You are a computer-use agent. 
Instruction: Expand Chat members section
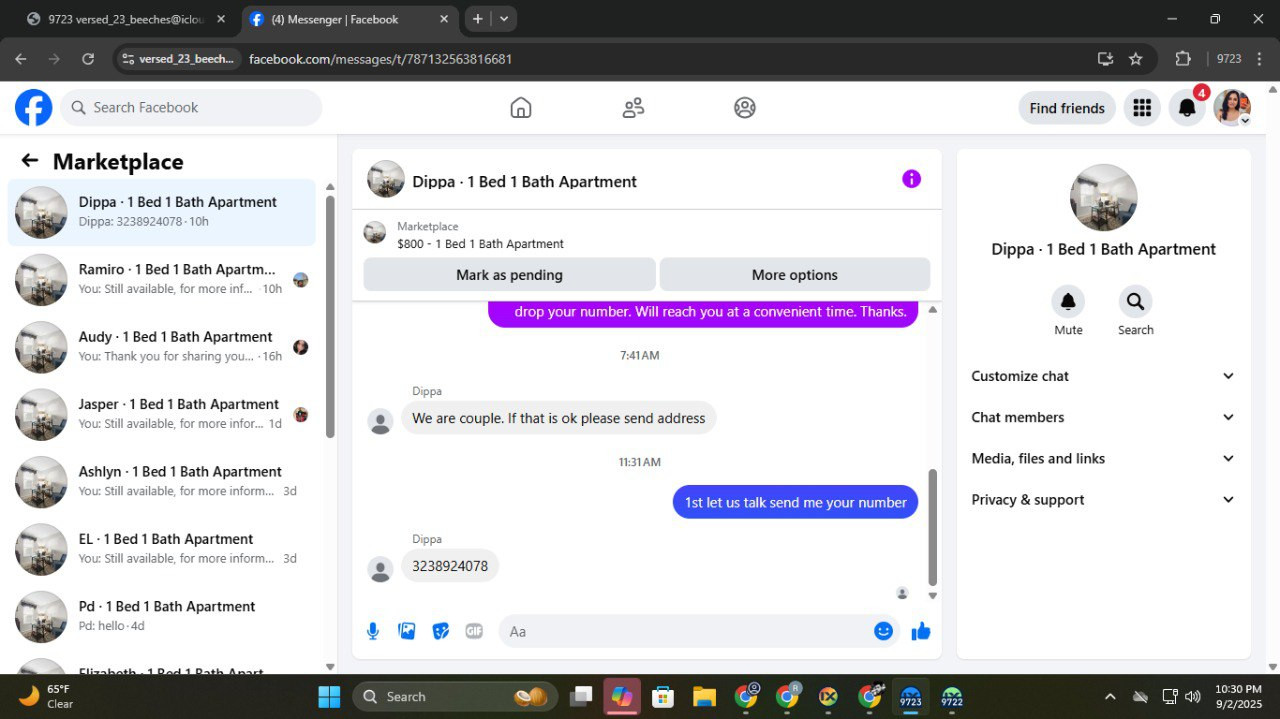click(x=1103, y=417)
